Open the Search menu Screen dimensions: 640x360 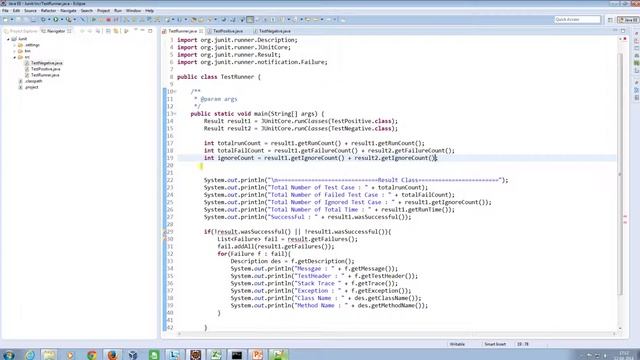tap(87, 11)
